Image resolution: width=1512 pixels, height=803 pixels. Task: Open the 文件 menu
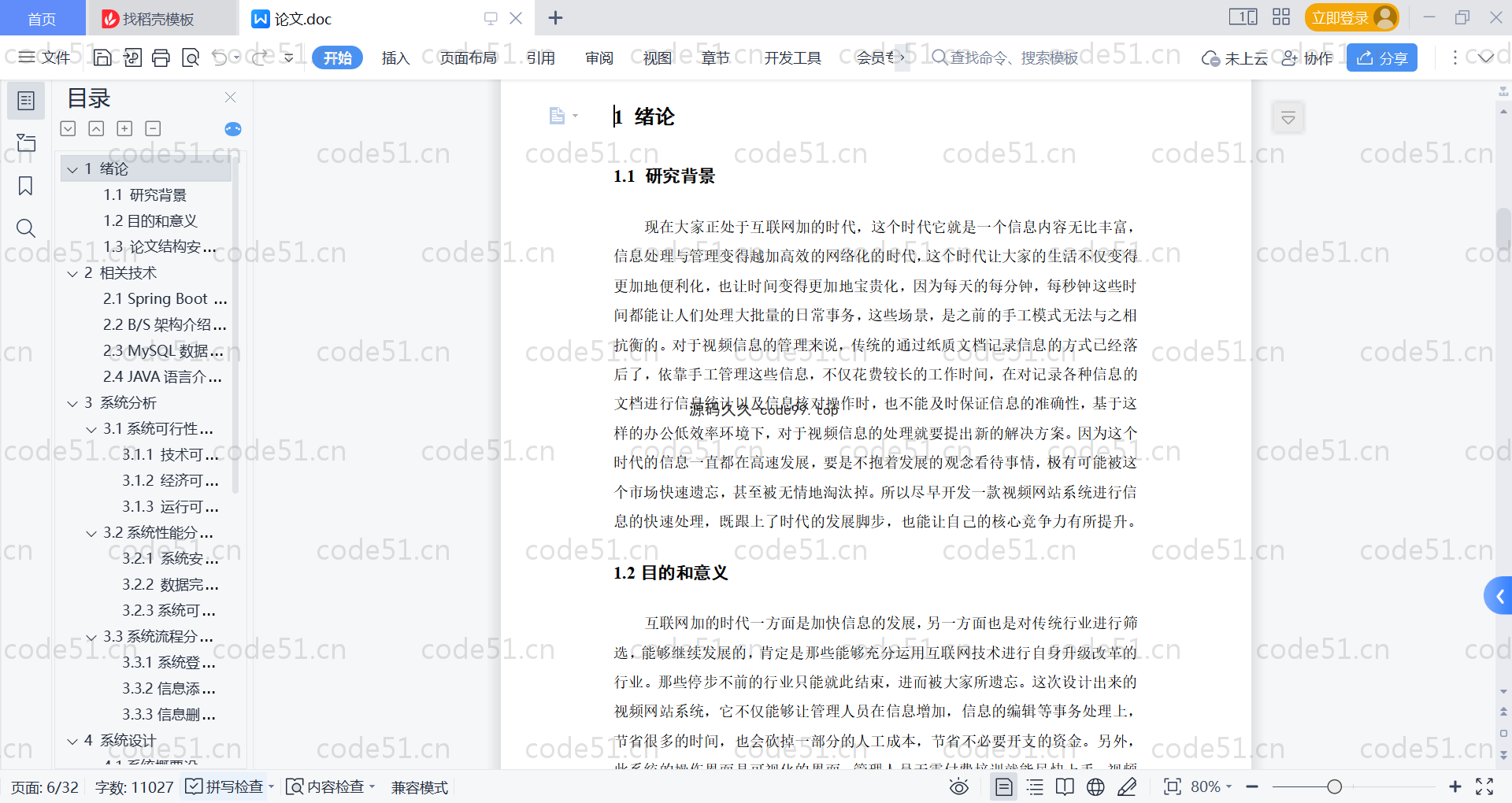tap(45, 57)
